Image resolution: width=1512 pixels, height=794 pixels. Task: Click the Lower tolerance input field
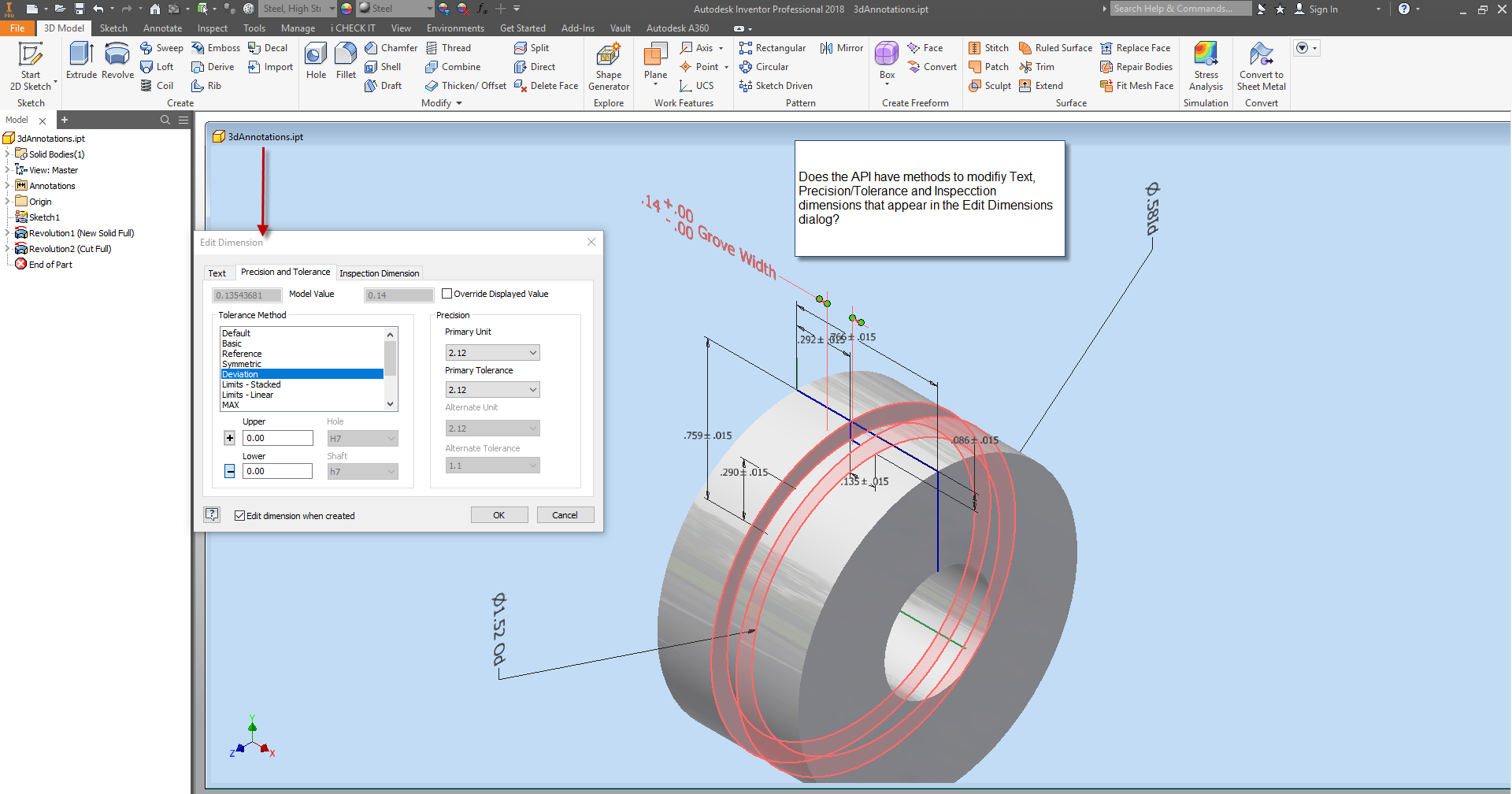pyautogui.click(x=277, y=470)
